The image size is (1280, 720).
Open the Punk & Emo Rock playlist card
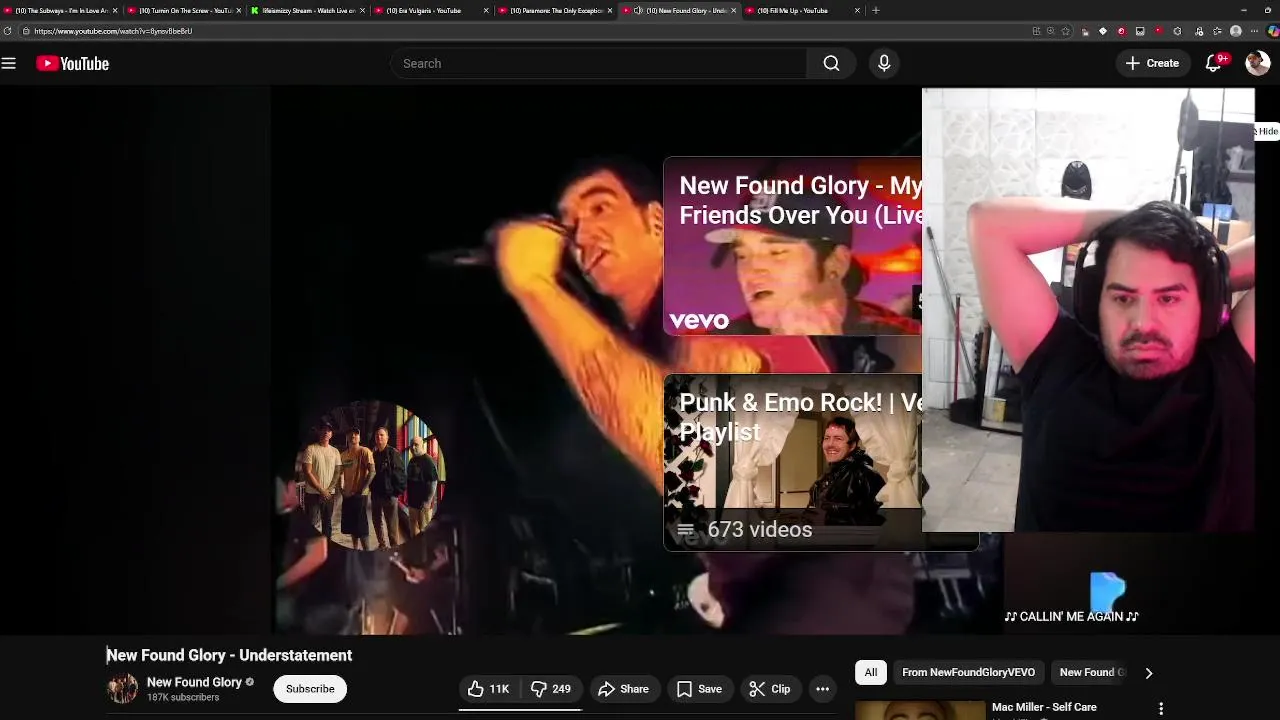793,462
